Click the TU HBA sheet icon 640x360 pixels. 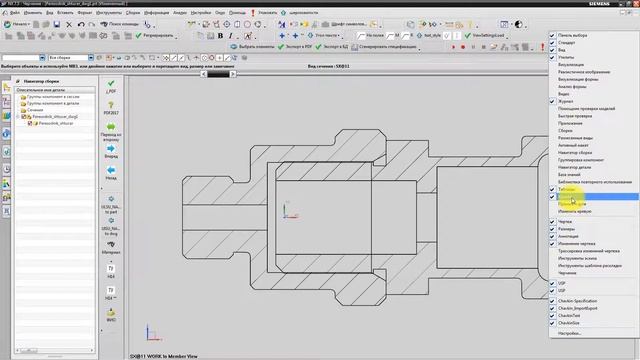point(111,269)
